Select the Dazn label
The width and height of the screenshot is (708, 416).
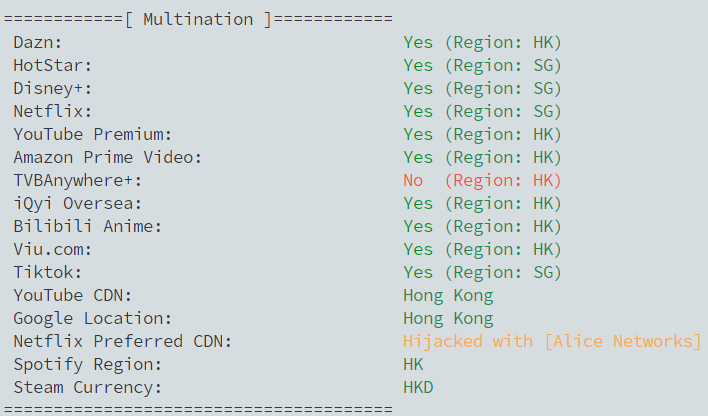(x=37, y=42)
